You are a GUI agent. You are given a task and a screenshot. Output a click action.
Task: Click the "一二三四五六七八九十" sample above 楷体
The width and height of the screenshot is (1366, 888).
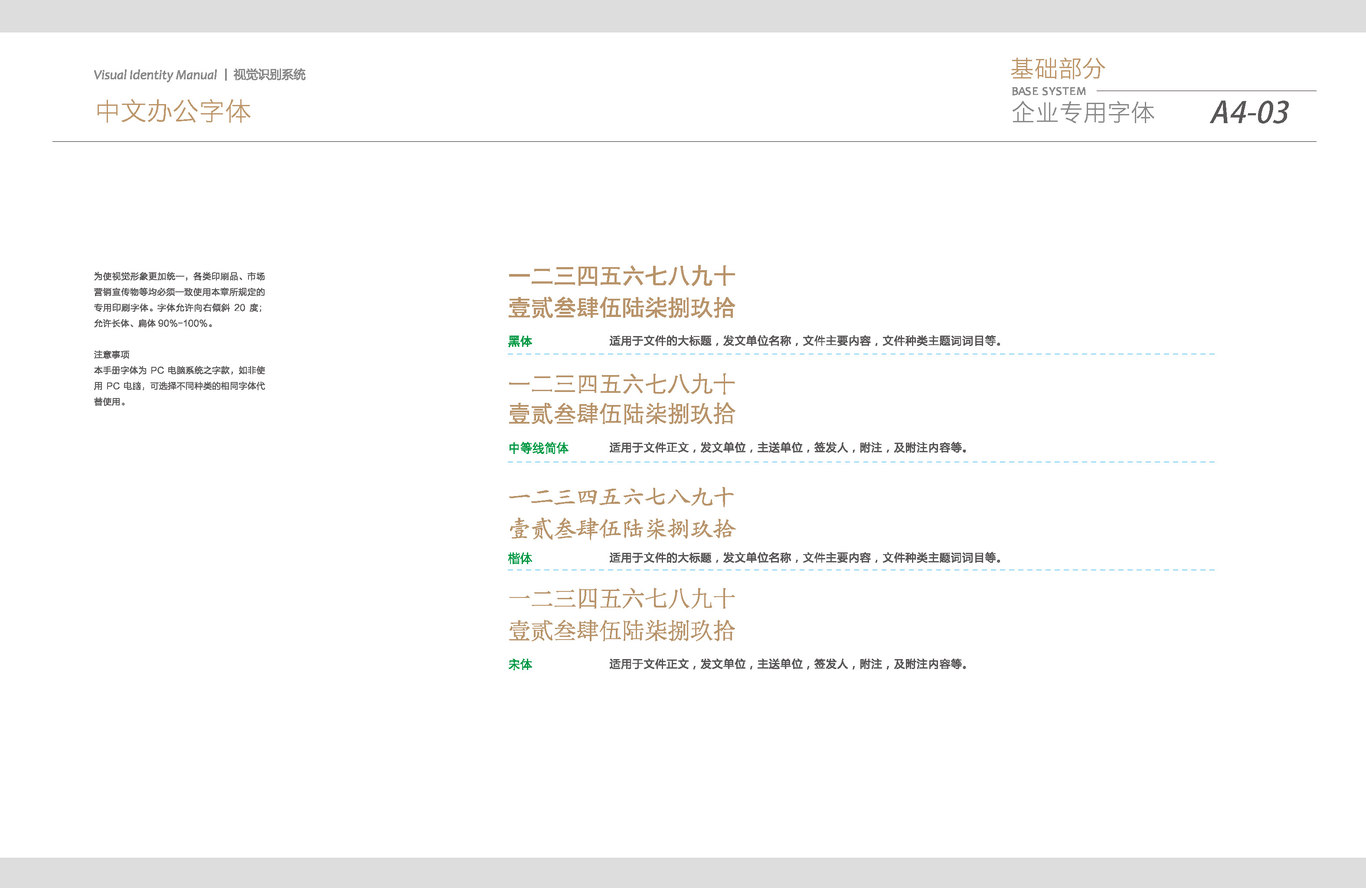(622, 497)
